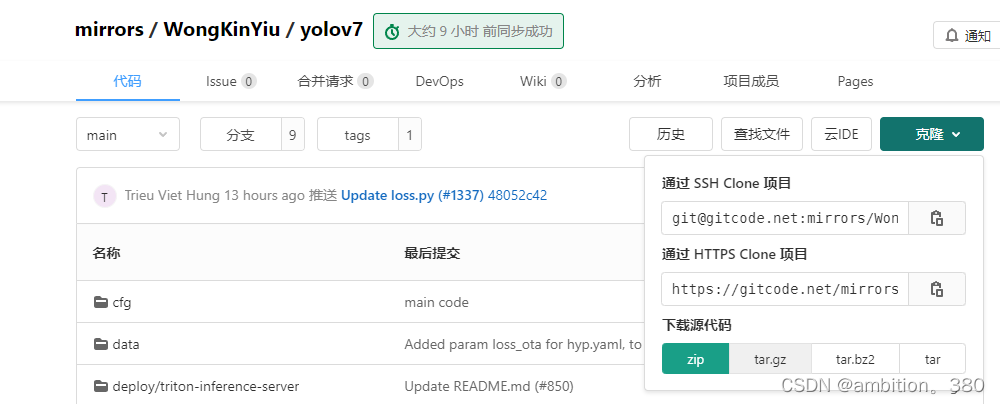Open commit hash 48052c42

coord(517,195)
